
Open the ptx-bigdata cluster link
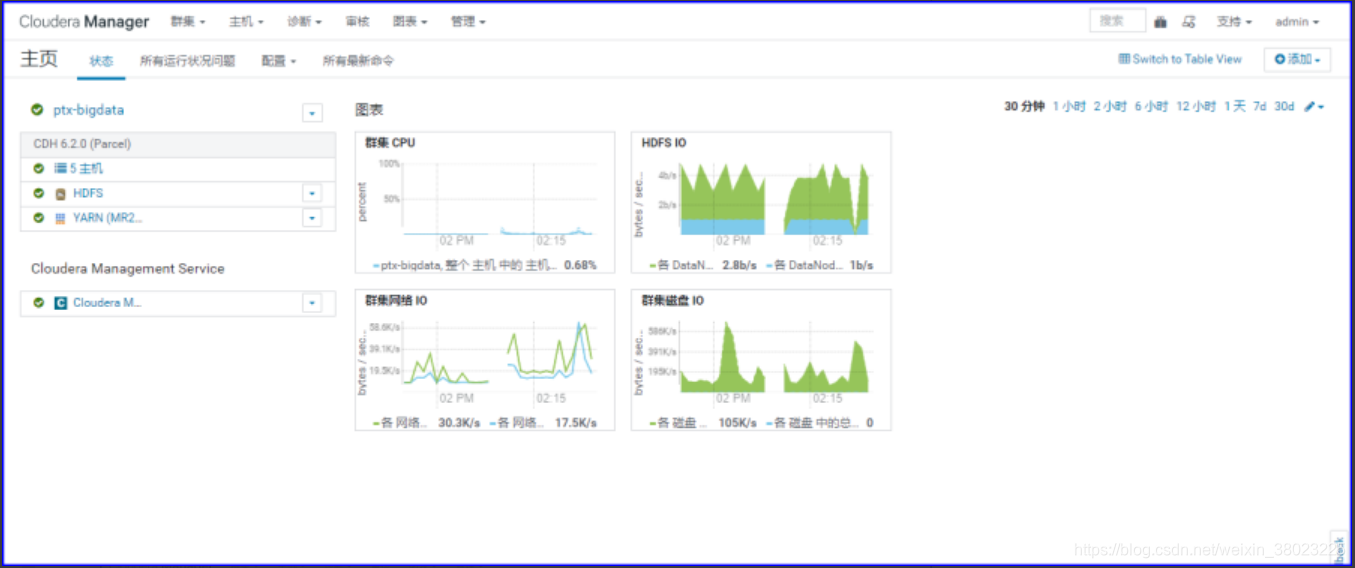click(88, 110)
